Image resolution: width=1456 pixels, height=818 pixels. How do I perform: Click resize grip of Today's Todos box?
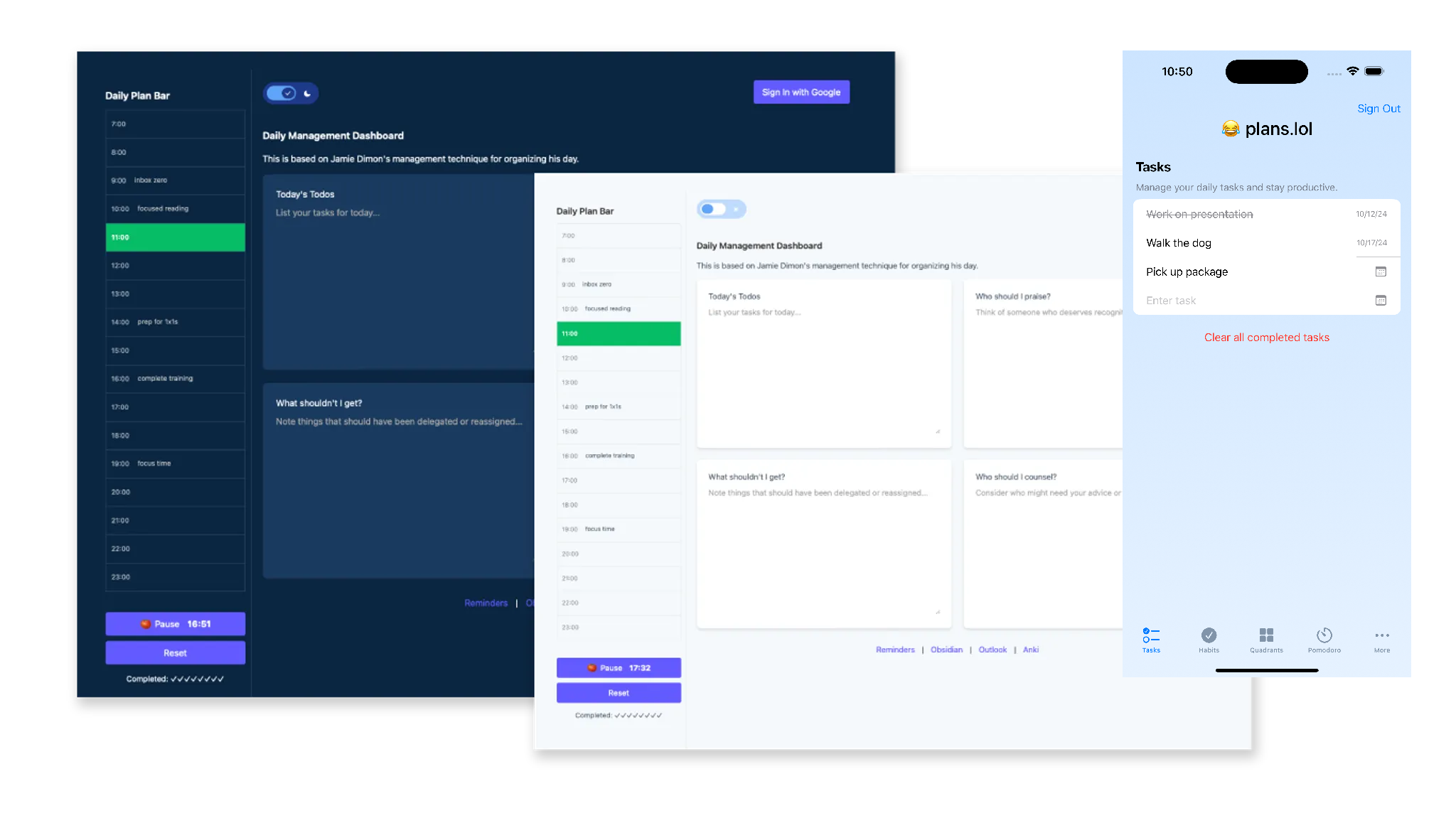pyautogui.click(x=938, y=431)
